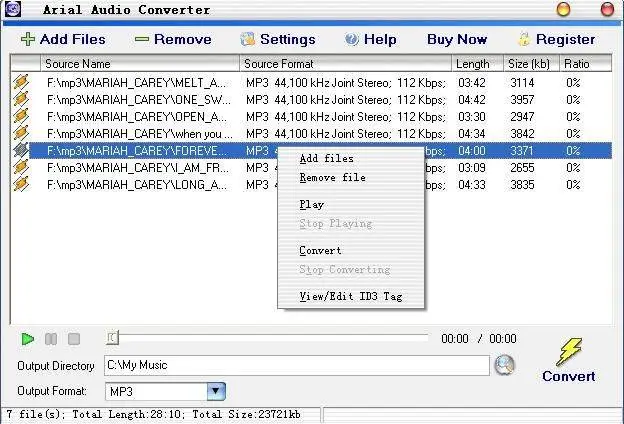Open Settings from the toolbar
This screenshot has width=624, height=424.
[278, 39]
